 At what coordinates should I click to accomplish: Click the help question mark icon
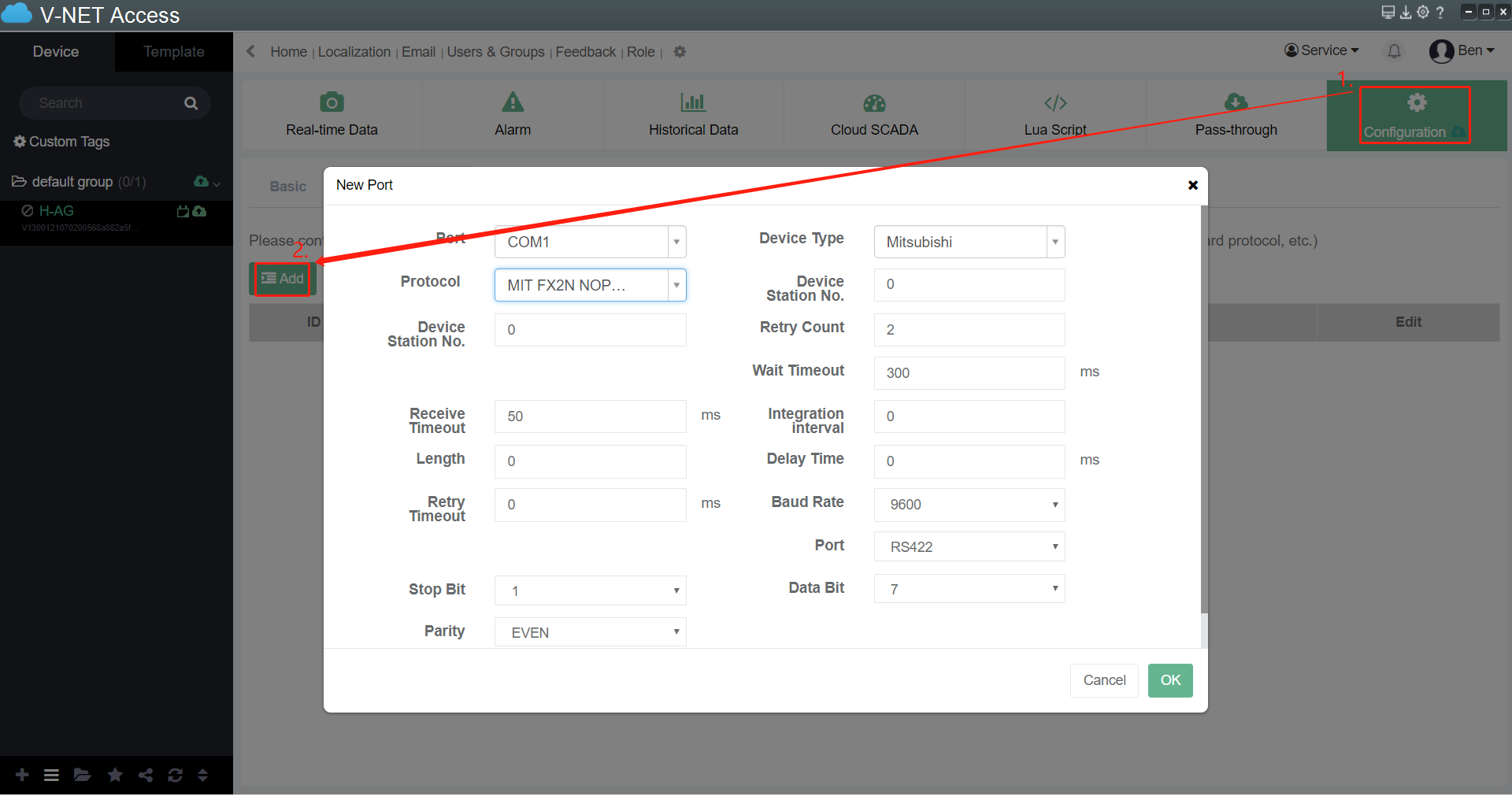click(1440, 13)
